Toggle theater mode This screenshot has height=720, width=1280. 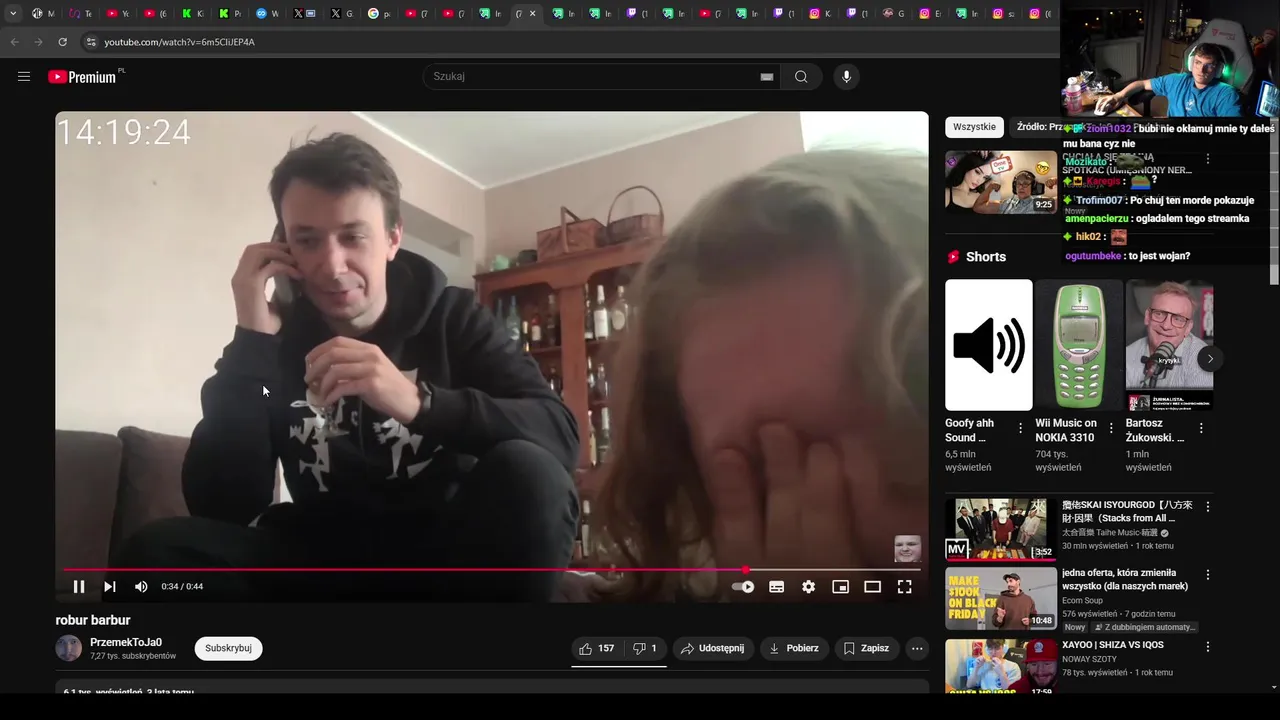click(872, 587)
